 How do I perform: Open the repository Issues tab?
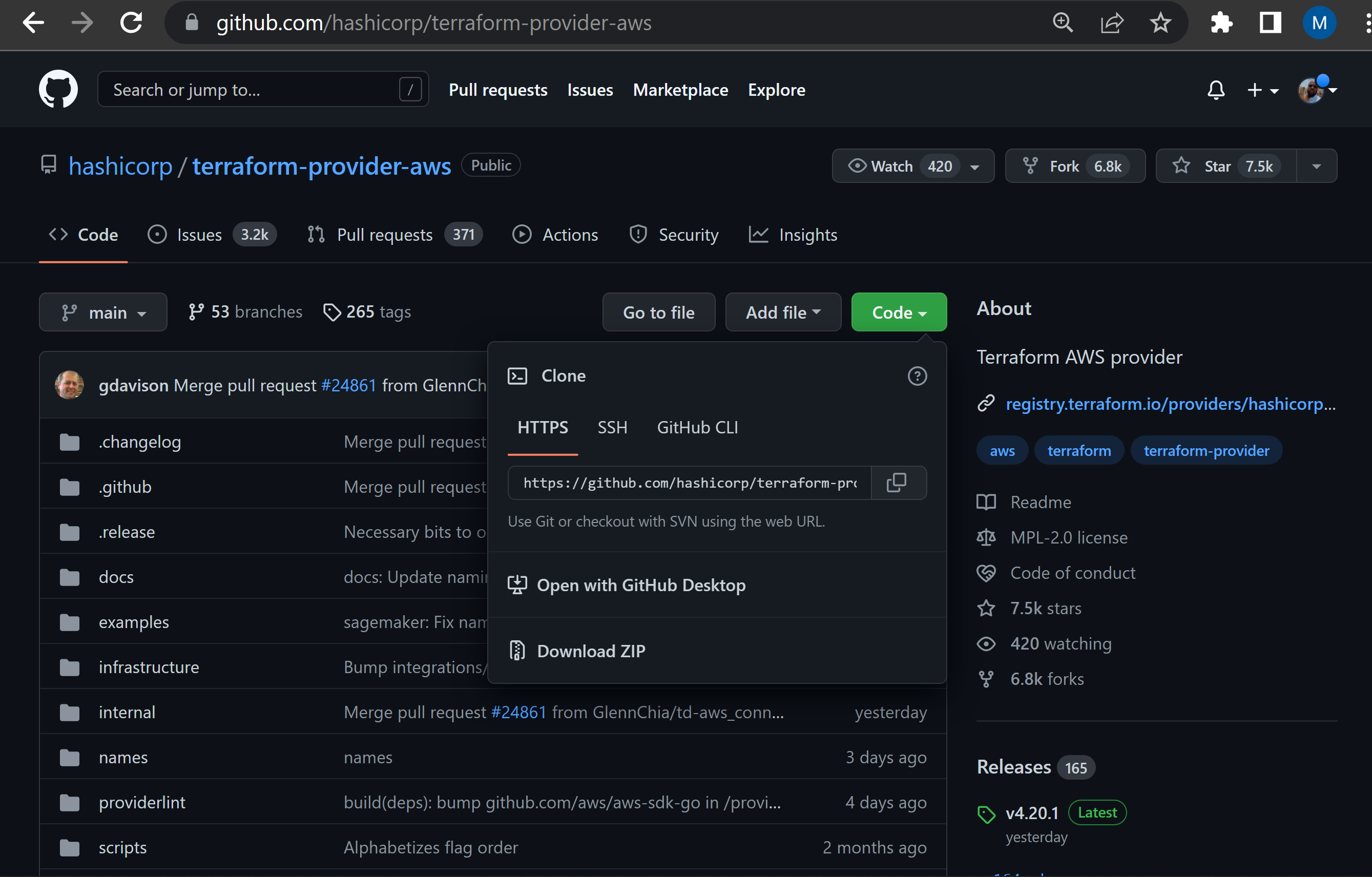[x=212, y=235]
